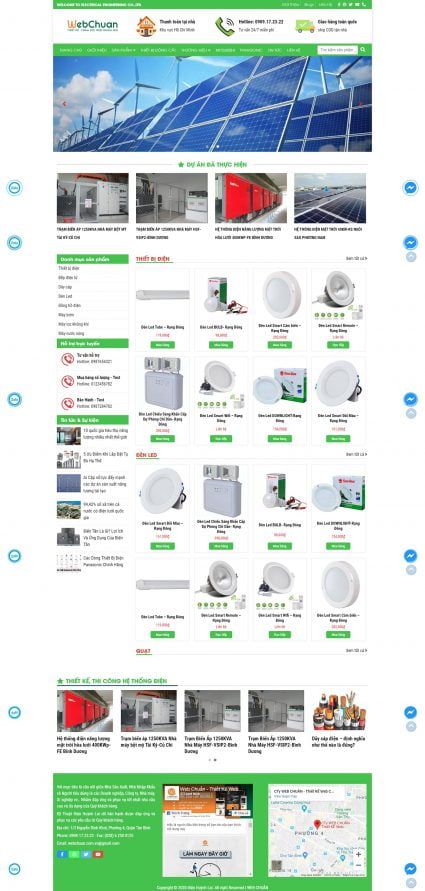Click Mua hàng under Đèn Led Tube
The width and height of the screenshot is (425, 891).
(x=162, y=345)
